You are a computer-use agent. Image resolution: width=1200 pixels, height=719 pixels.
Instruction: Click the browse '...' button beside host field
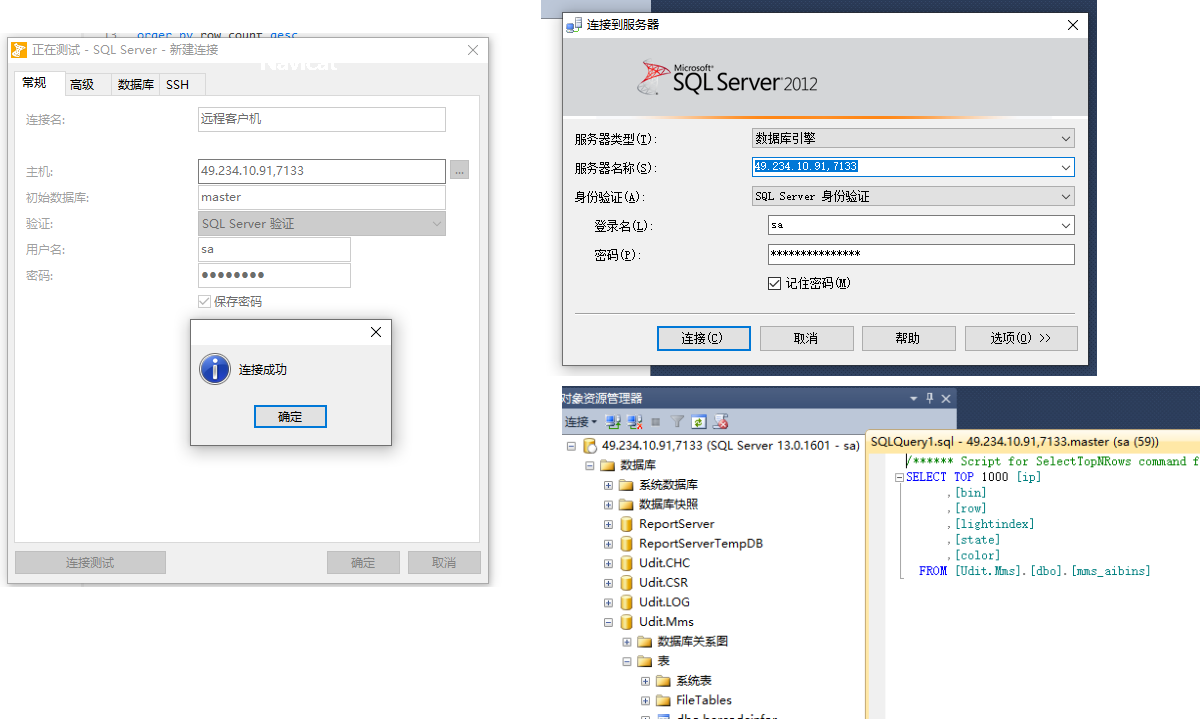(459, 171)
